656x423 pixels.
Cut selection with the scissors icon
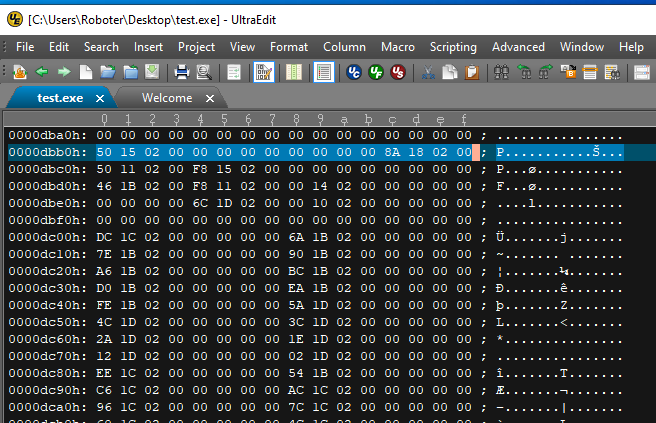(x=428, y=72)
